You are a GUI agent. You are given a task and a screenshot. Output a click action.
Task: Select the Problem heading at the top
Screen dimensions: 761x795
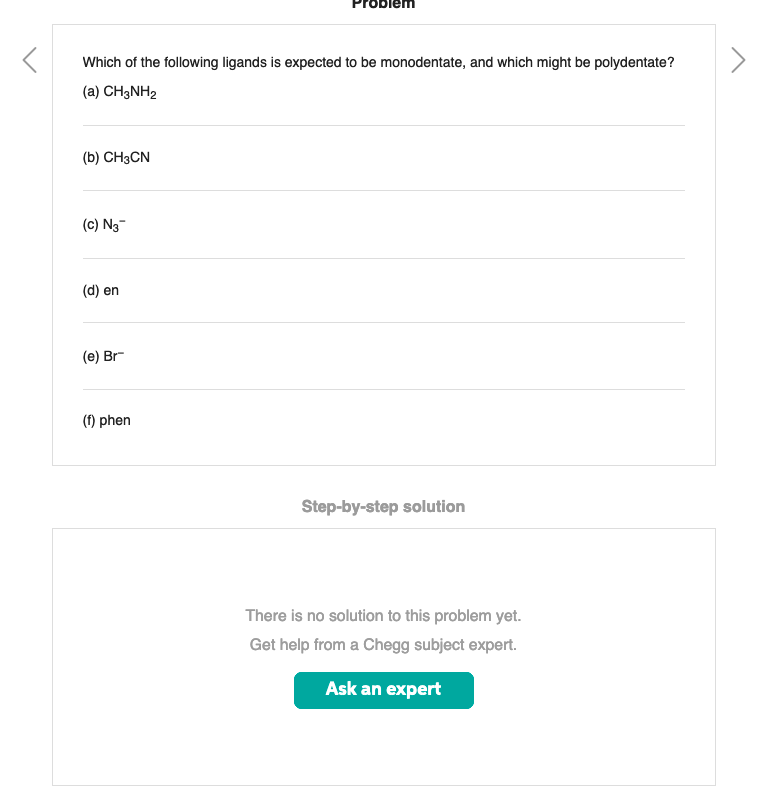383,5
